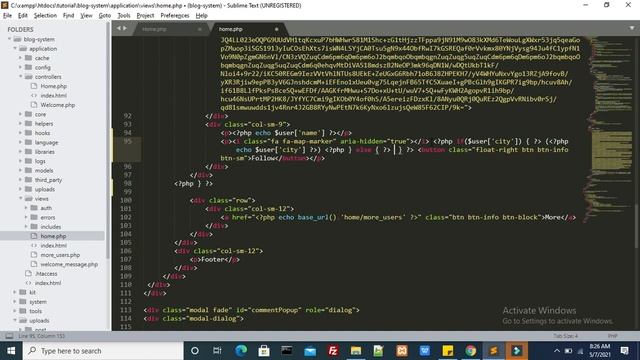Collapse the controllers folder arrow
640x360 pixels.
[20, 77]
